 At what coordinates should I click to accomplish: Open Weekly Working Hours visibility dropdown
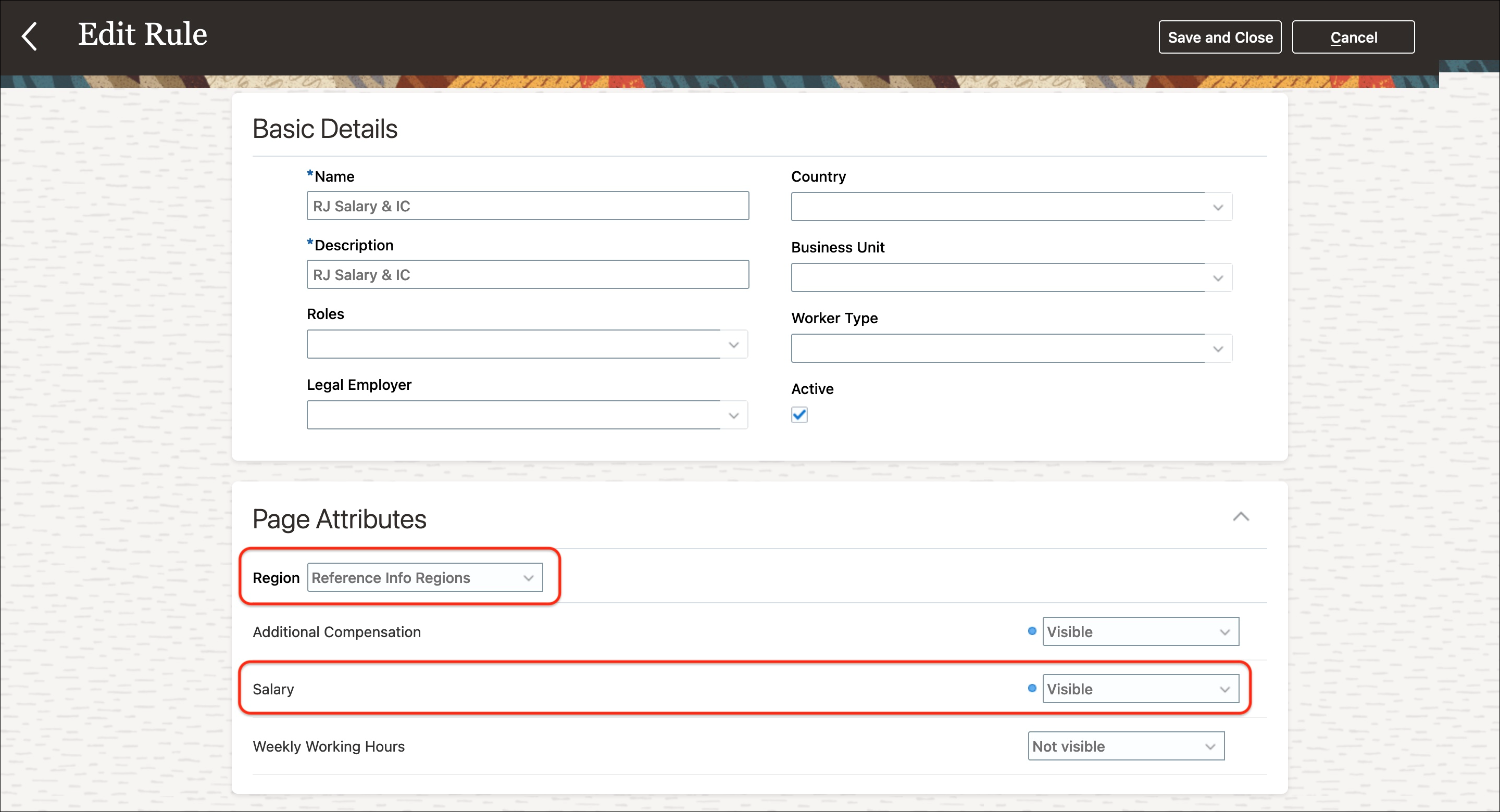(1125, 746)
